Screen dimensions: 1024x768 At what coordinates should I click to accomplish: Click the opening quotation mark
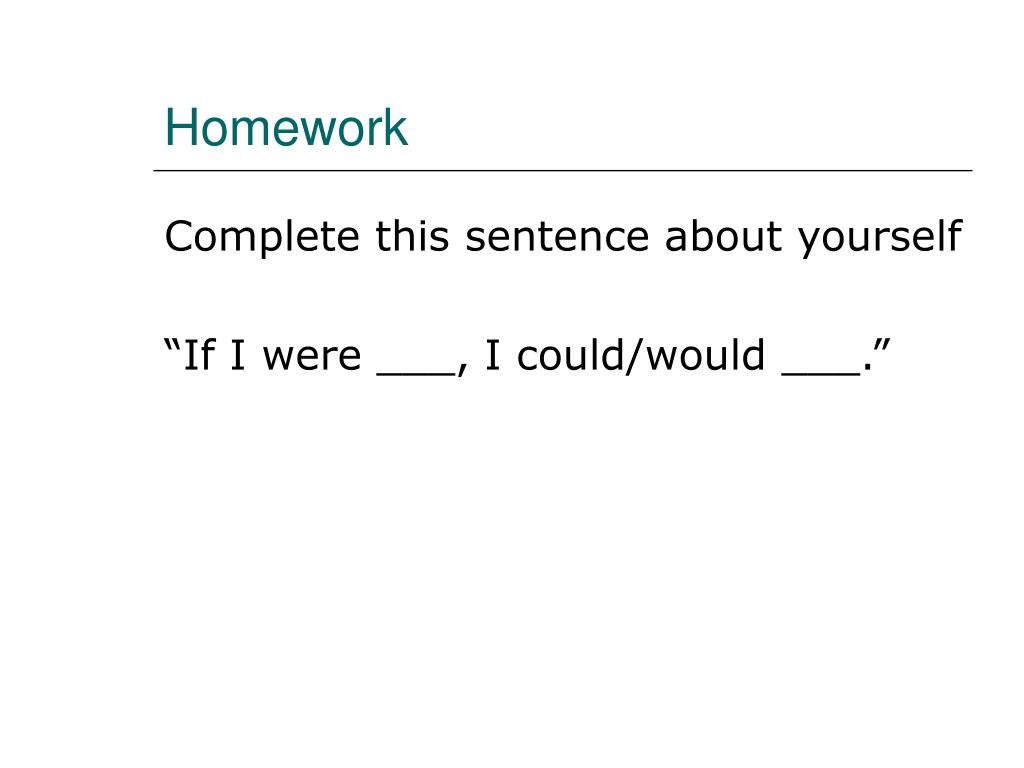[x=172, y=345]
